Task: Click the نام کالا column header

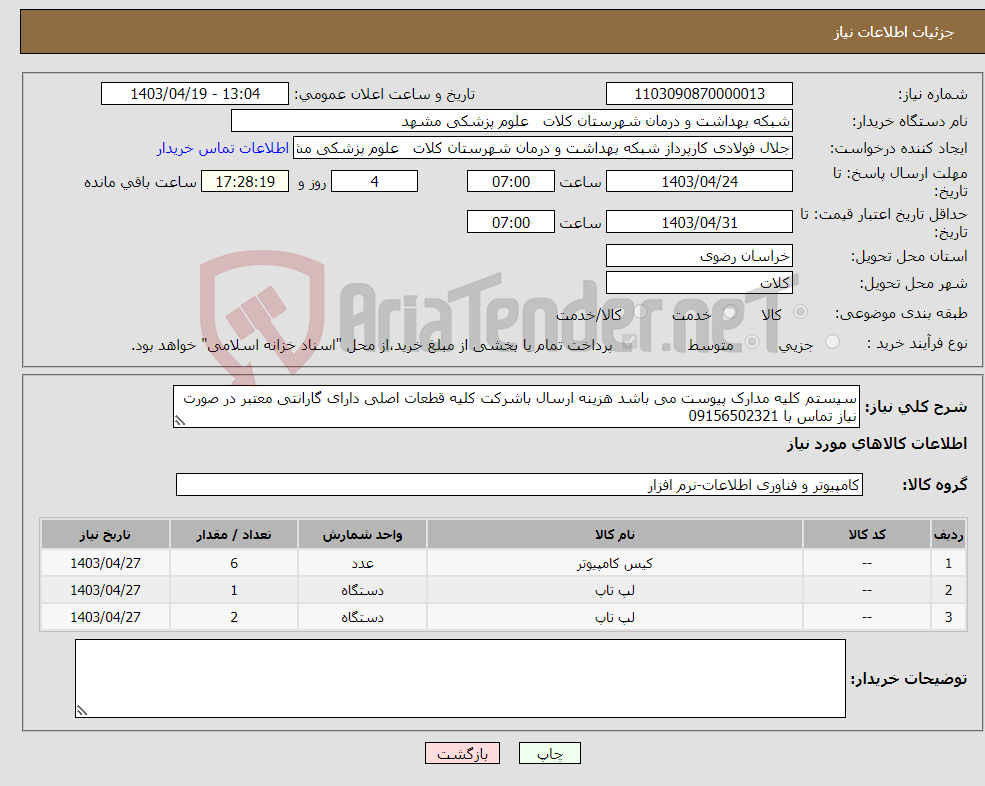Action: tap(614, 535)
